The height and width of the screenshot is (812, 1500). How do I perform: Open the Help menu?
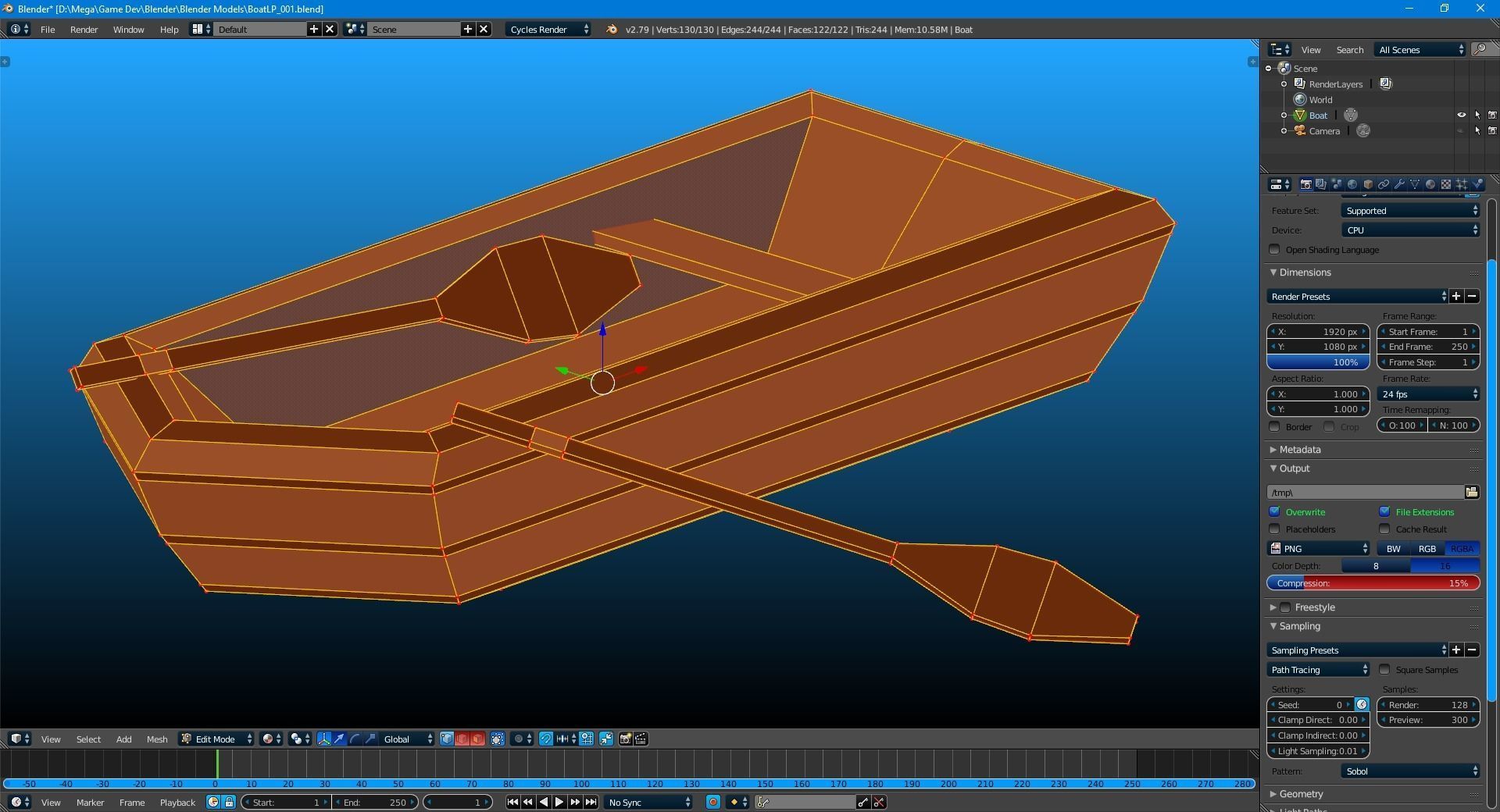point(169,30)
